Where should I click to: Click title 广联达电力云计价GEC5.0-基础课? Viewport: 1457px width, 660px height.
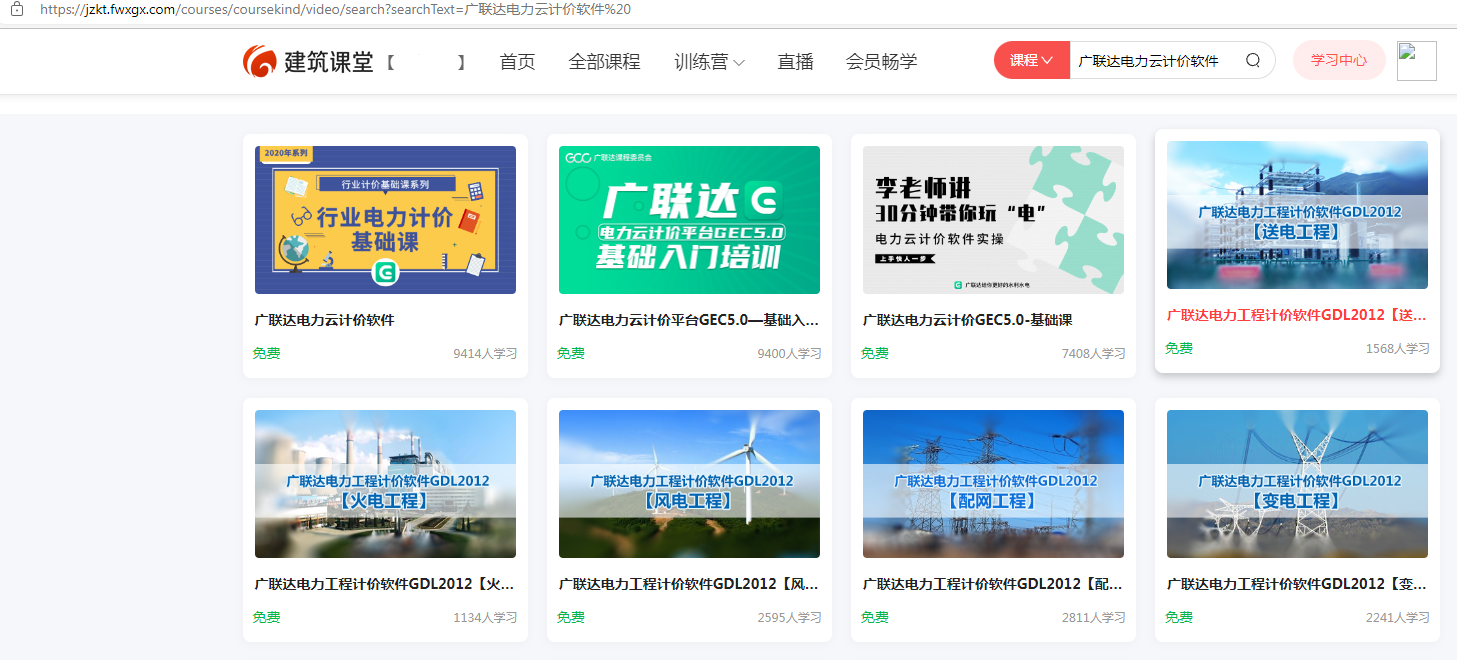[x=967, y=320]
